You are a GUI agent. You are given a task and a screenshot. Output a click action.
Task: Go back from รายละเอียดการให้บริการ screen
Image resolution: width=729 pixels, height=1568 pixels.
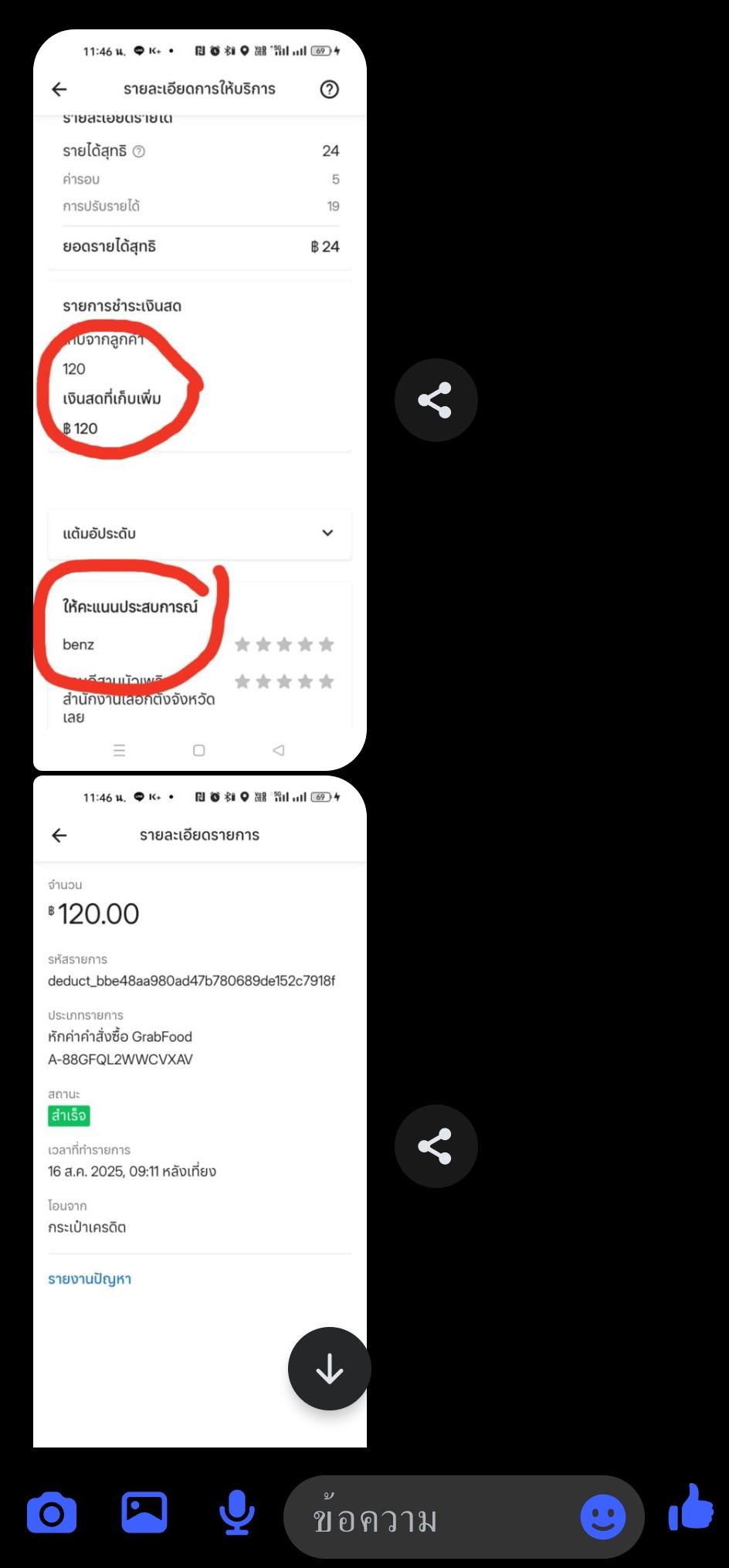59,90
